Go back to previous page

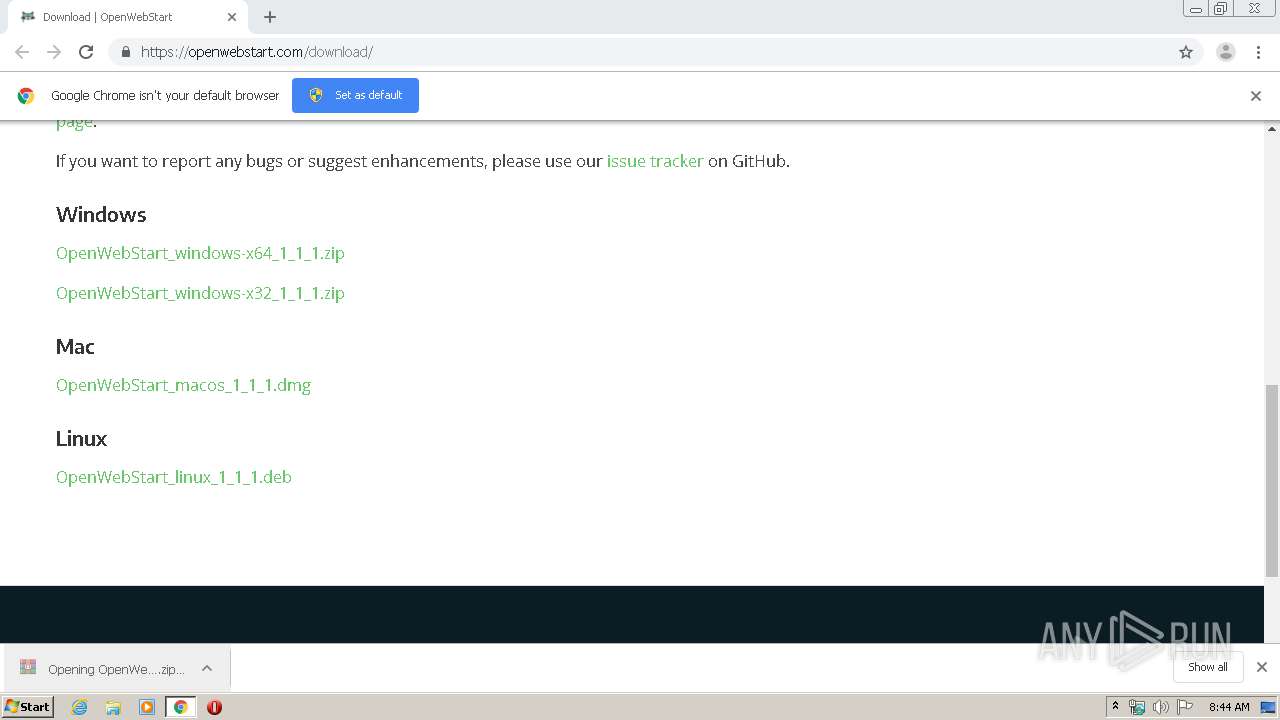click(x=22, y=52)
